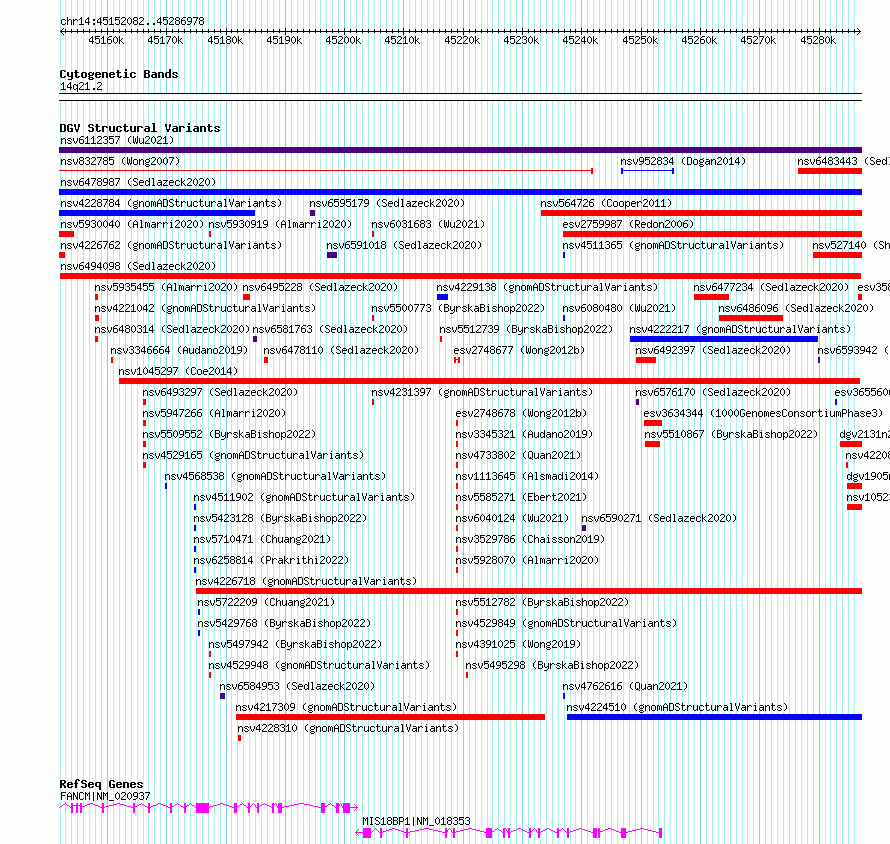Open nsv5500773 (ByrskaBishop2022) variant

(458, 308)
